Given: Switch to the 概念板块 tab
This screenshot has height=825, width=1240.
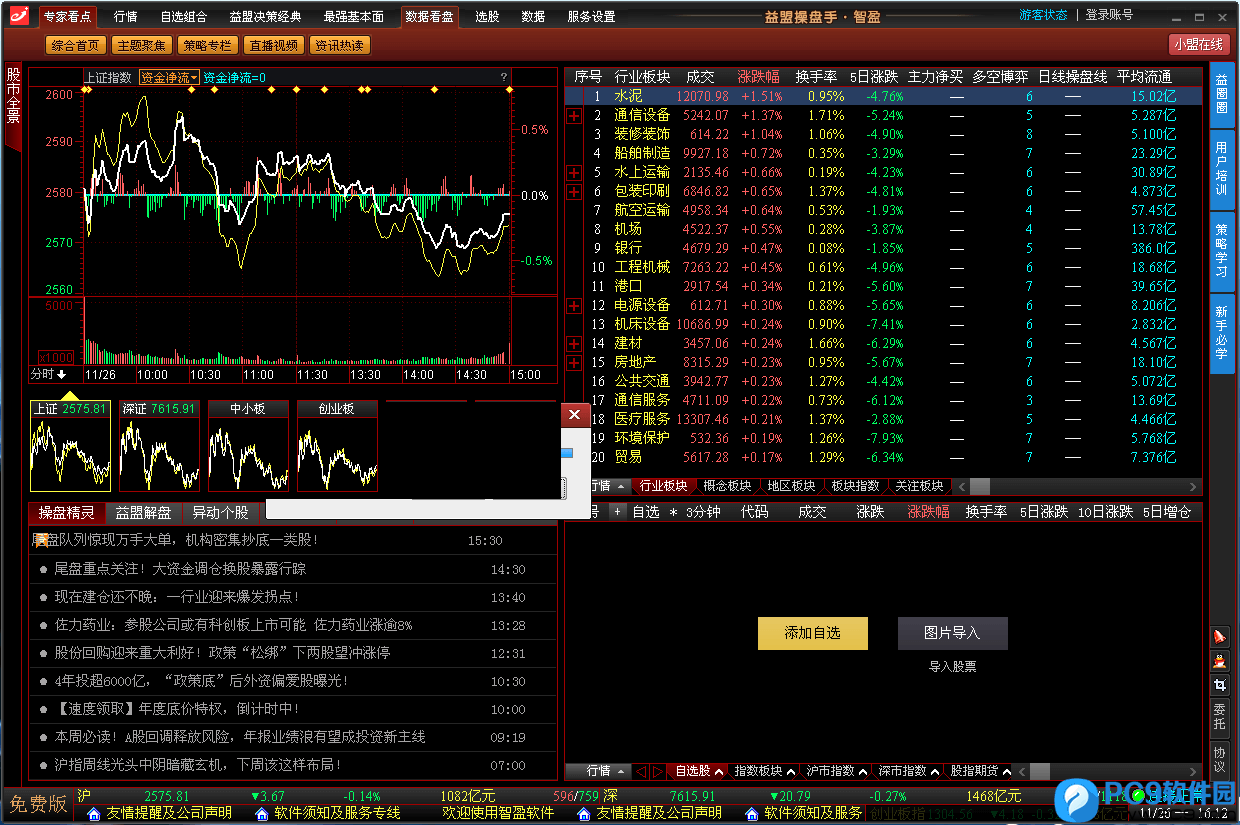Looking at the screenshot, I should coord(728,486).
